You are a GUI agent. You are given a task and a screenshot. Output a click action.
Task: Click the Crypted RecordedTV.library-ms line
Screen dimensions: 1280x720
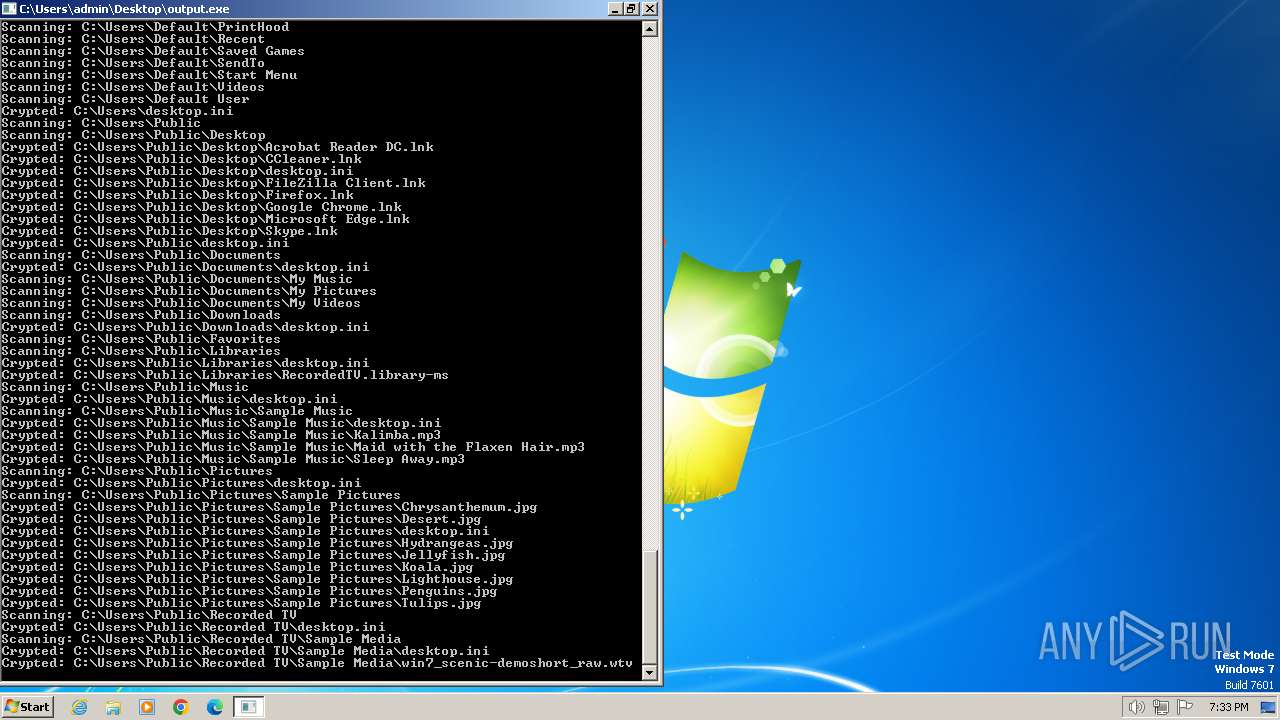(x=225, y=375)
